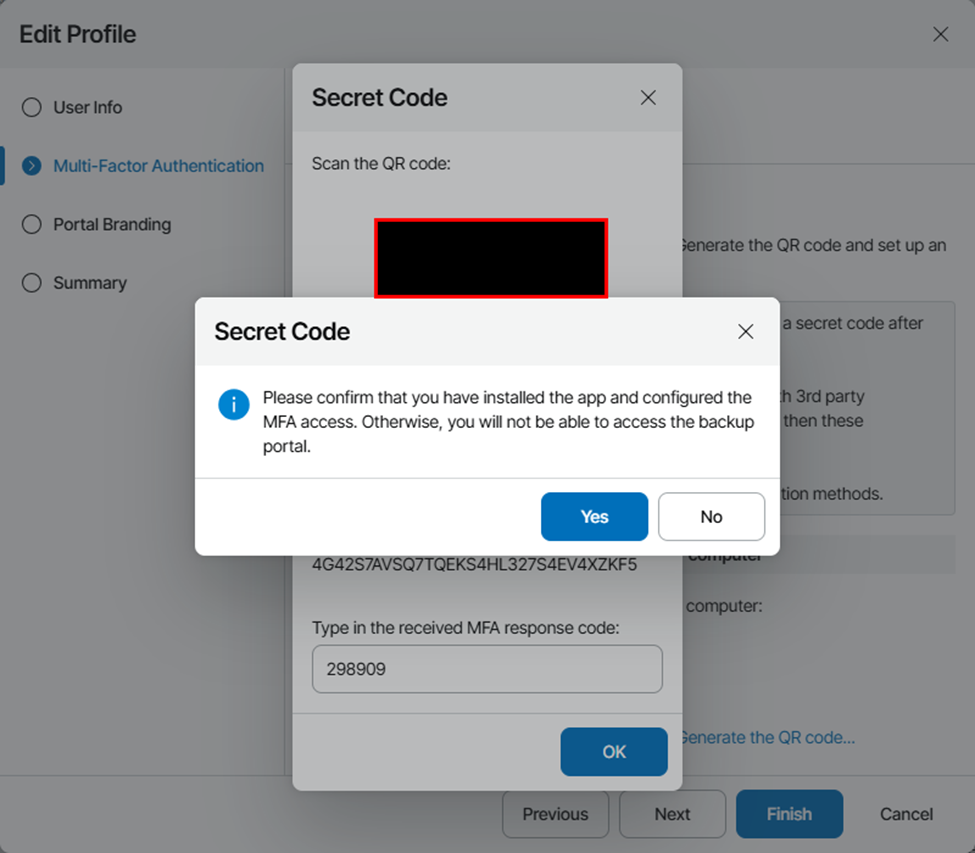975x853 pixels.
Task: Close the Edit Profile window with the X
Action: (x=940, y=34)
